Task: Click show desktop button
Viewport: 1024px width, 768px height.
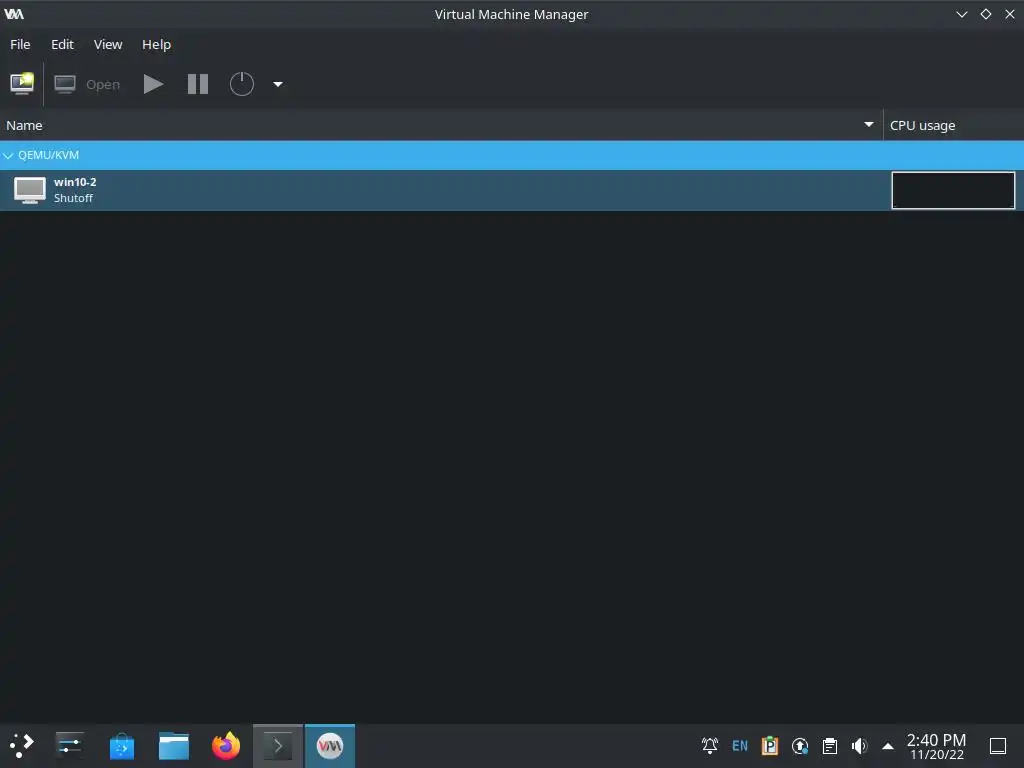Action: coord(998,746)
